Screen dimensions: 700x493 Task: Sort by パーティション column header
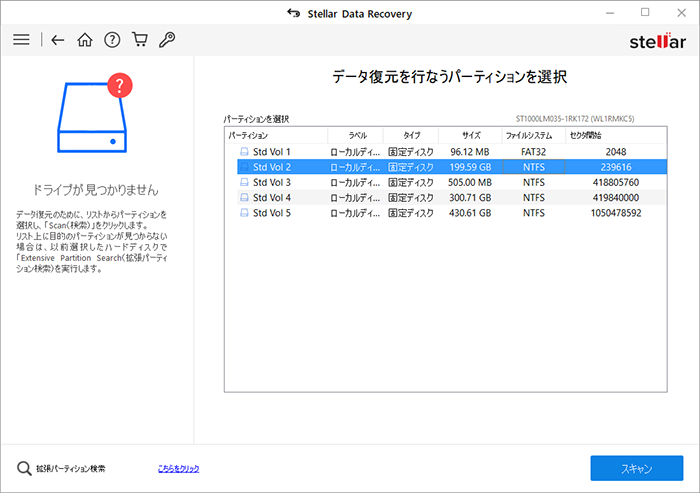[276, 135]
